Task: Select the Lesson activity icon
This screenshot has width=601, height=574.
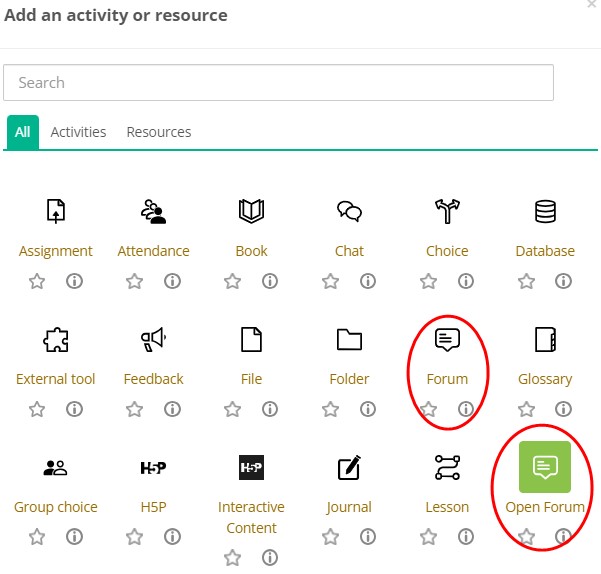Action: [x=447, y=467]
